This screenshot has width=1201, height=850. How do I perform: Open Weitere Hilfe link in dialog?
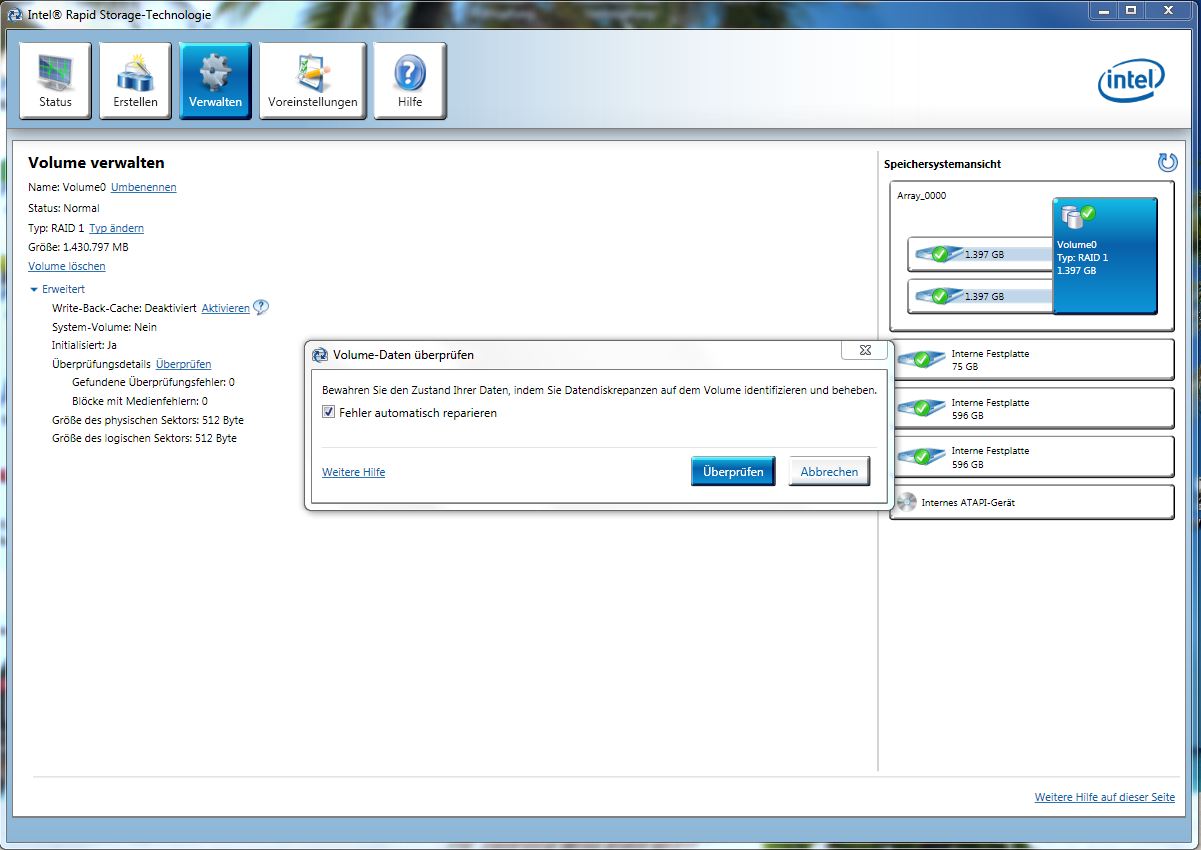(353, 472)
